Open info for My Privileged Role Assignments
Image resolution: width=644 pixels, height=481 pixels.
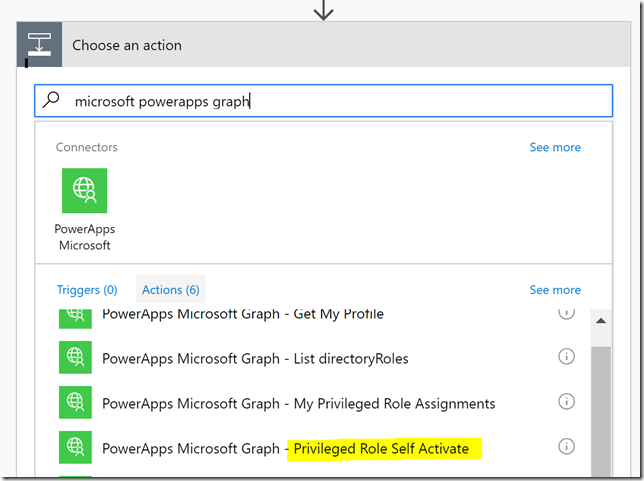pos(566,401)
